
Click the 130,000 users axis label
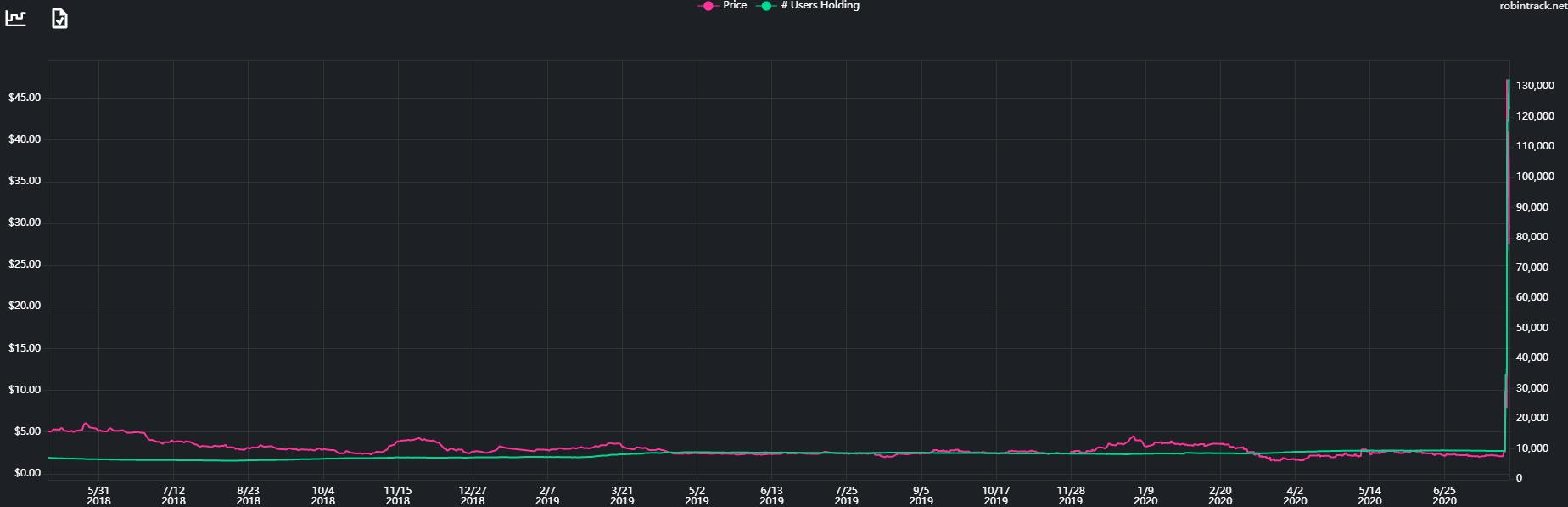pos(1535,86)
